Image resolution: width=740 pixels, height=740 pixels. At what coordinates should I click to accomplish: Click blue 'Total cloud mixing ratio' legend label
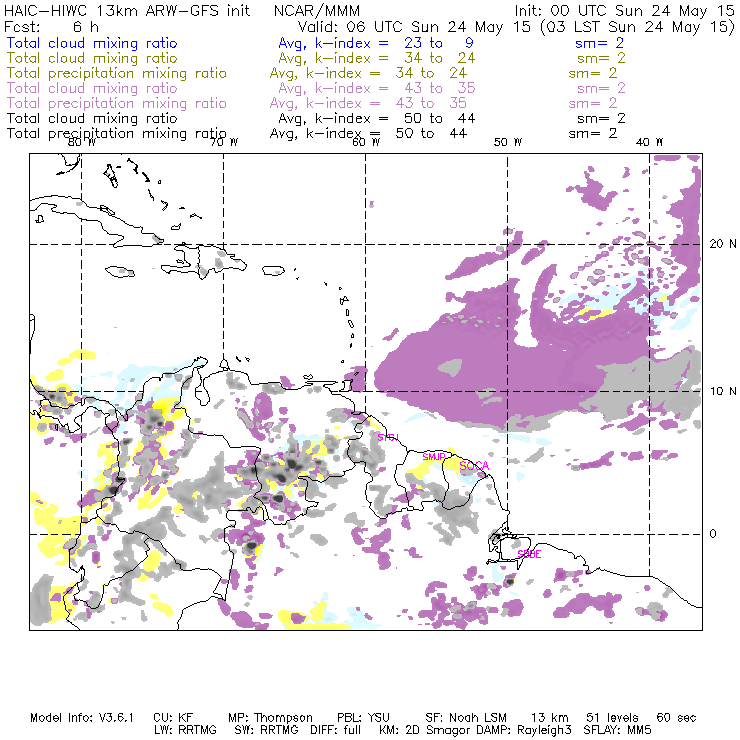click(x=92, y=43)
